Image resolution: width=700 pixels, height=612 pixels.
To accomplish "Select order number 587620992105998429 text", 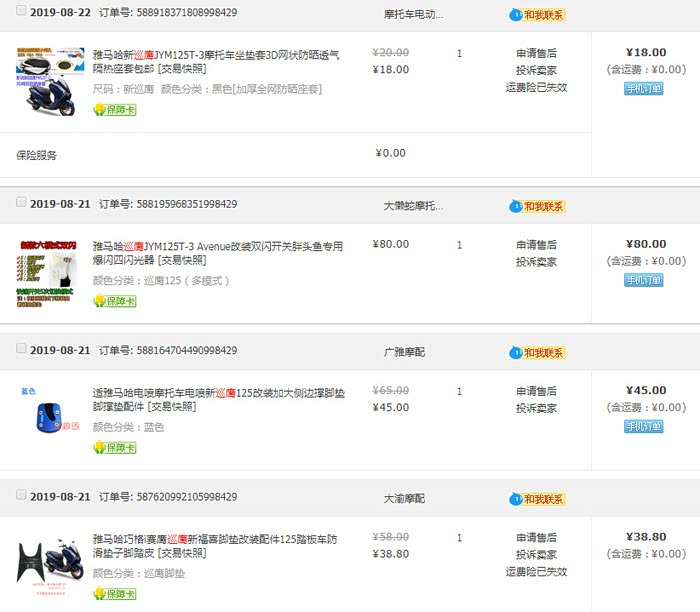I will [187, 497].
